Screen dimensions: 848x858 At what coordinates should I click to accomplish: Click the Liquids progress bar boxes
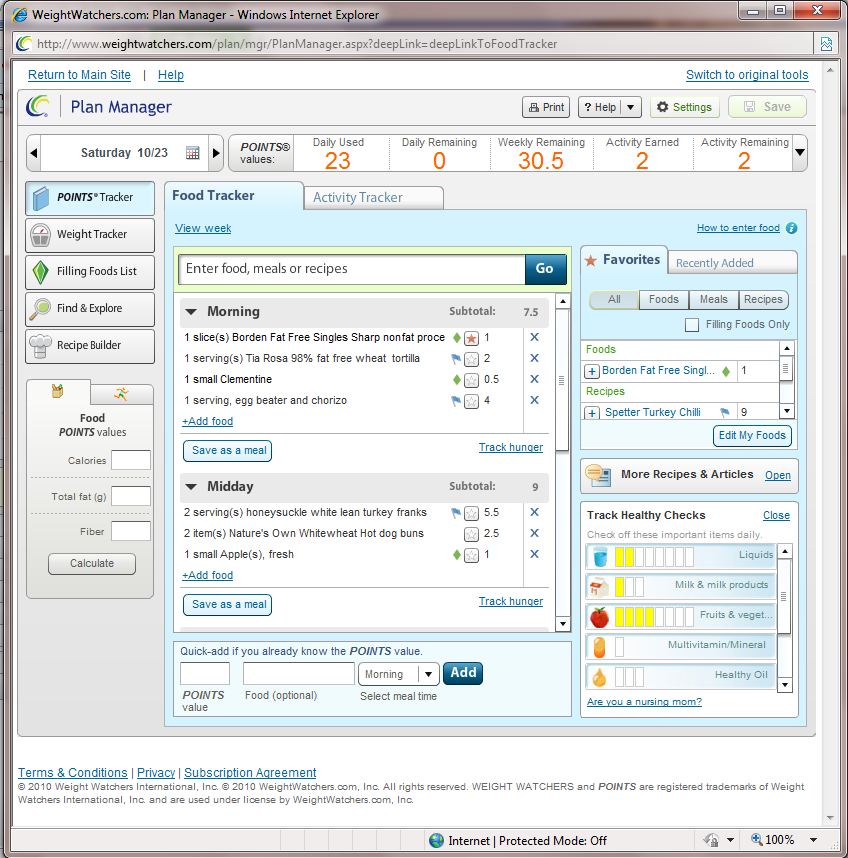click(654, 557)
